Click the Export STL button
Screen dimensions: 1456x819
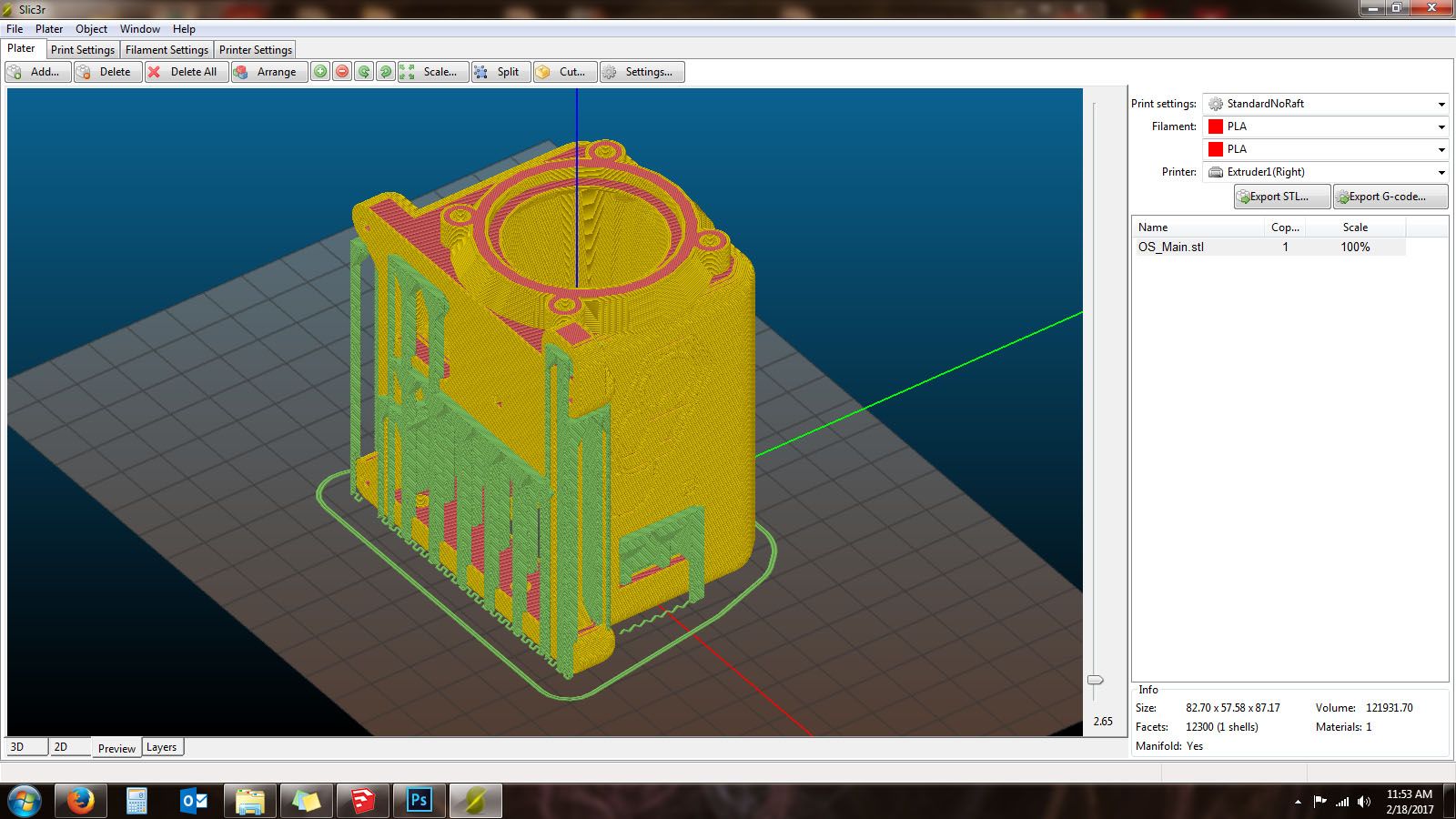click(x=1279, y=196)
